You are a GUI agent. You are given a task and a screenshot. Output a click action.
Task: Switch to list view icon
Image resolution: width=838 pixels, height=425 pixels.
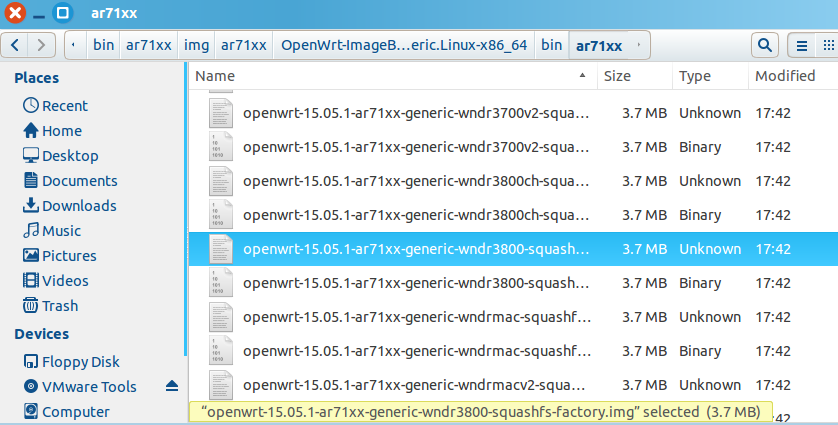click(802, 45)
